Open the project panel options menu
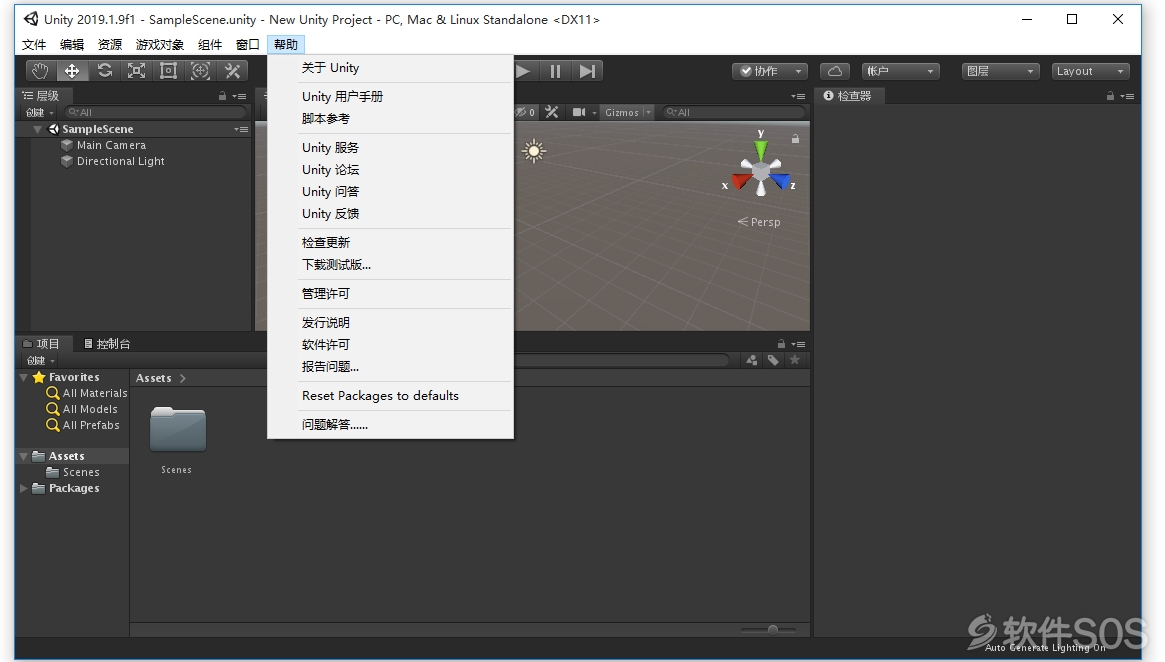 799,344
